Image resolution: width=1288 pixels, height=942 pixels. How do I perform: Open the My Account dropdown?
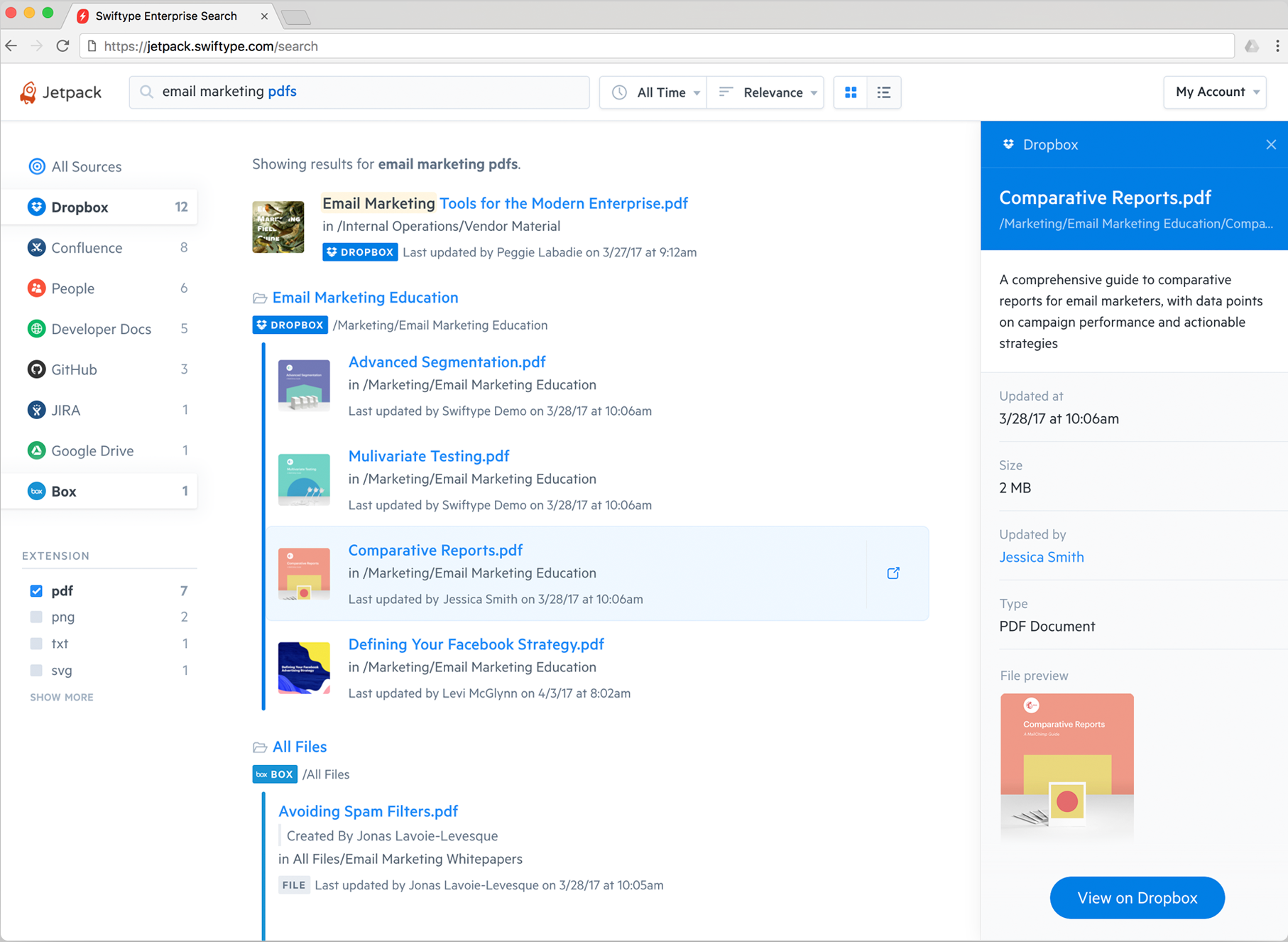click(1215, 92)
